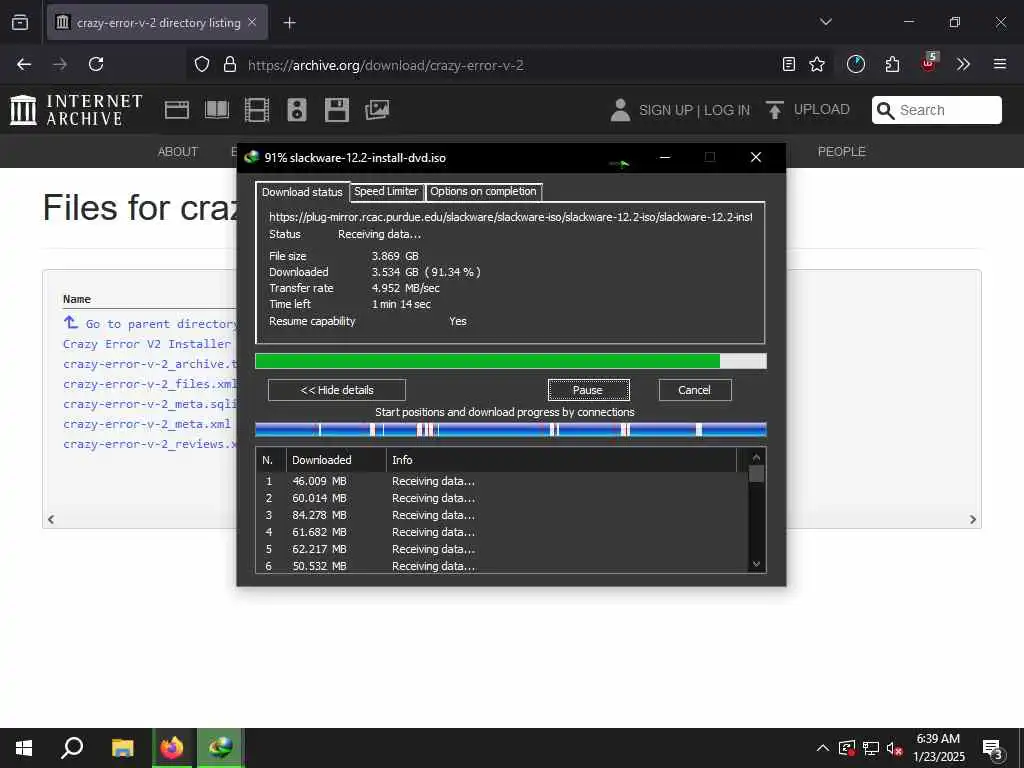Open Windows taskbar search

click(72, 748)
